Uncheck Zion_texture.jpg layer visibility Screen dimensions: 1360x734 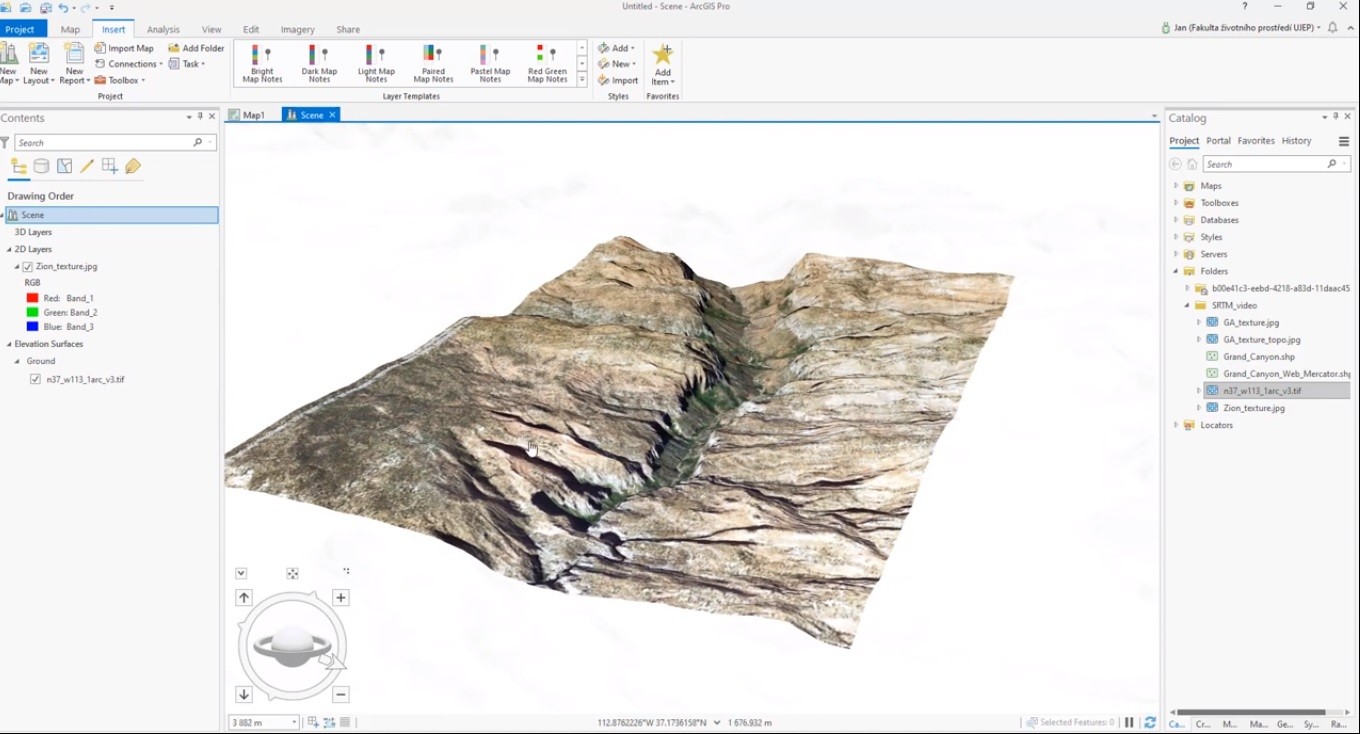(28, 267)
